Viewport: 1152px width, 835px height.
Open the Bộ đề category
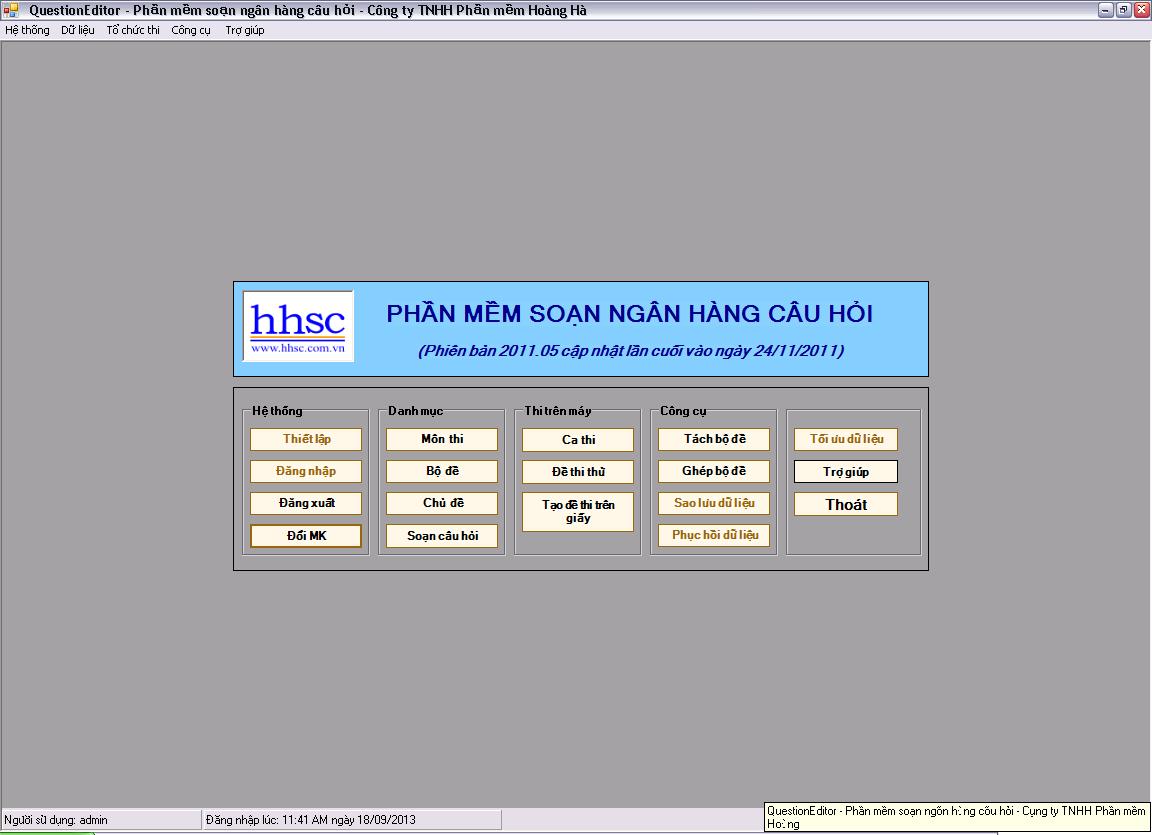[x=442, y=471]
